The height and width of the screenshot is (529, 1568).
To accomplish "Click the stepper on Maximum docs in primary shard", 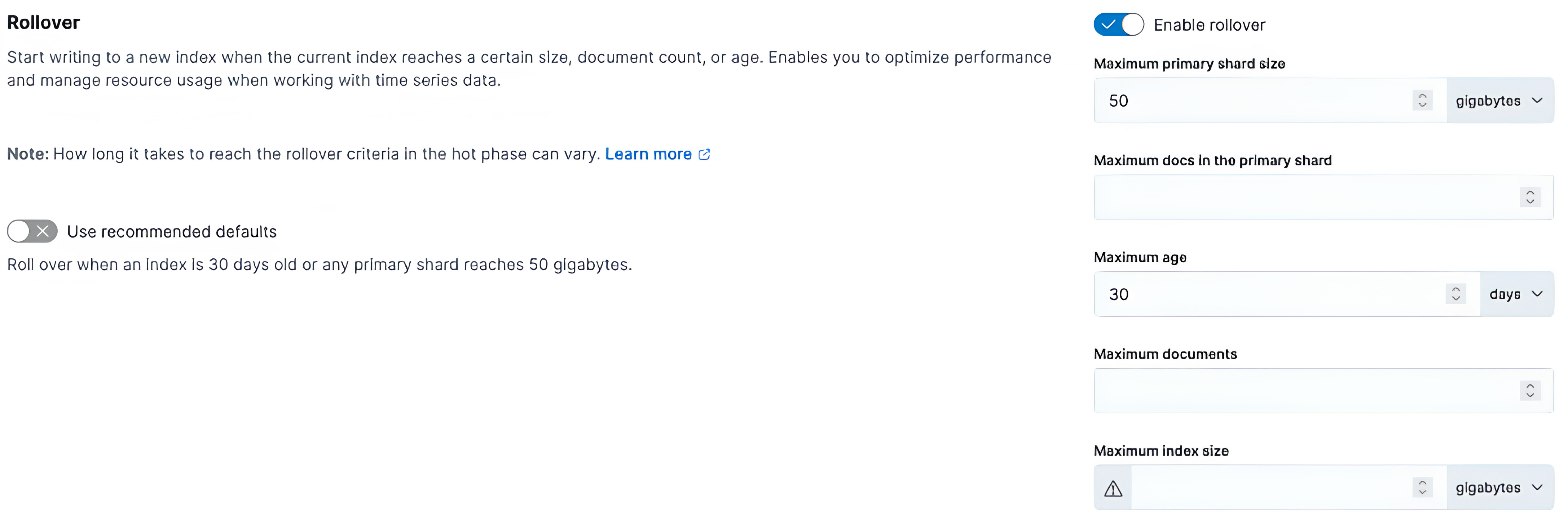I will 1530,197.
